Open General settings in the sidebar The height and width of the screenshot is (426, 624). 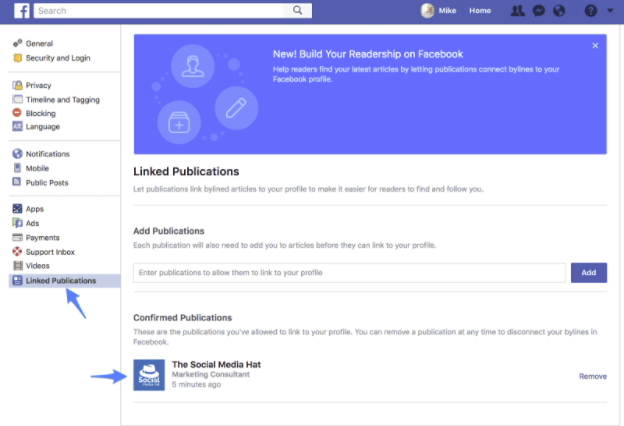point(39,44)
